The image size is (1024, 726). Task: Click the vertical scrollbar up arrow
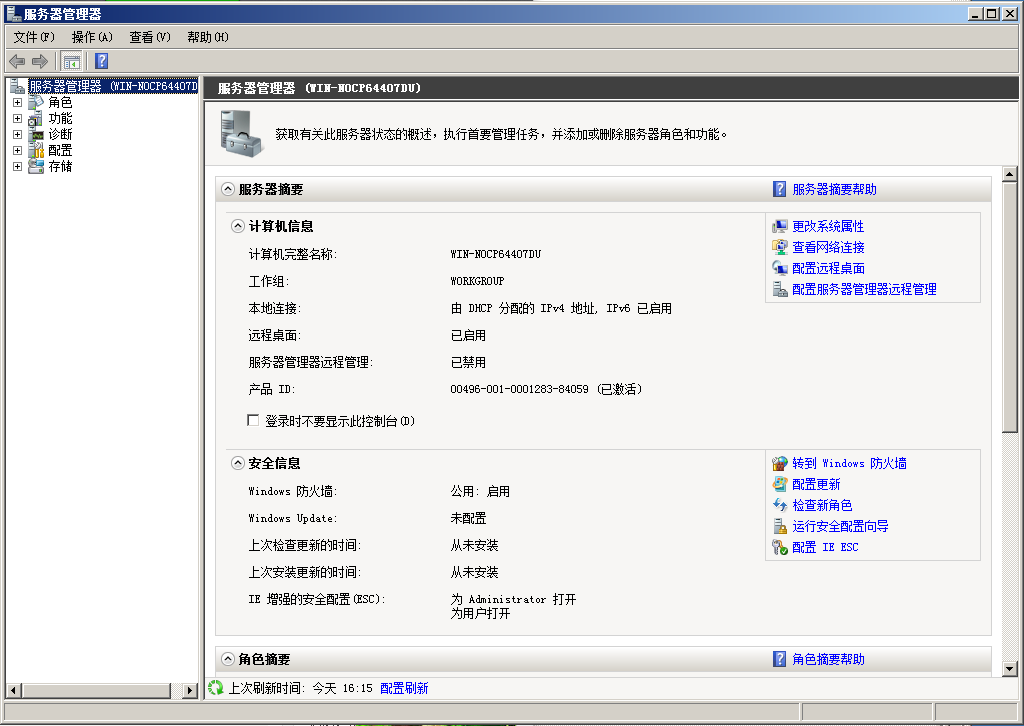tap(1010, 174)
